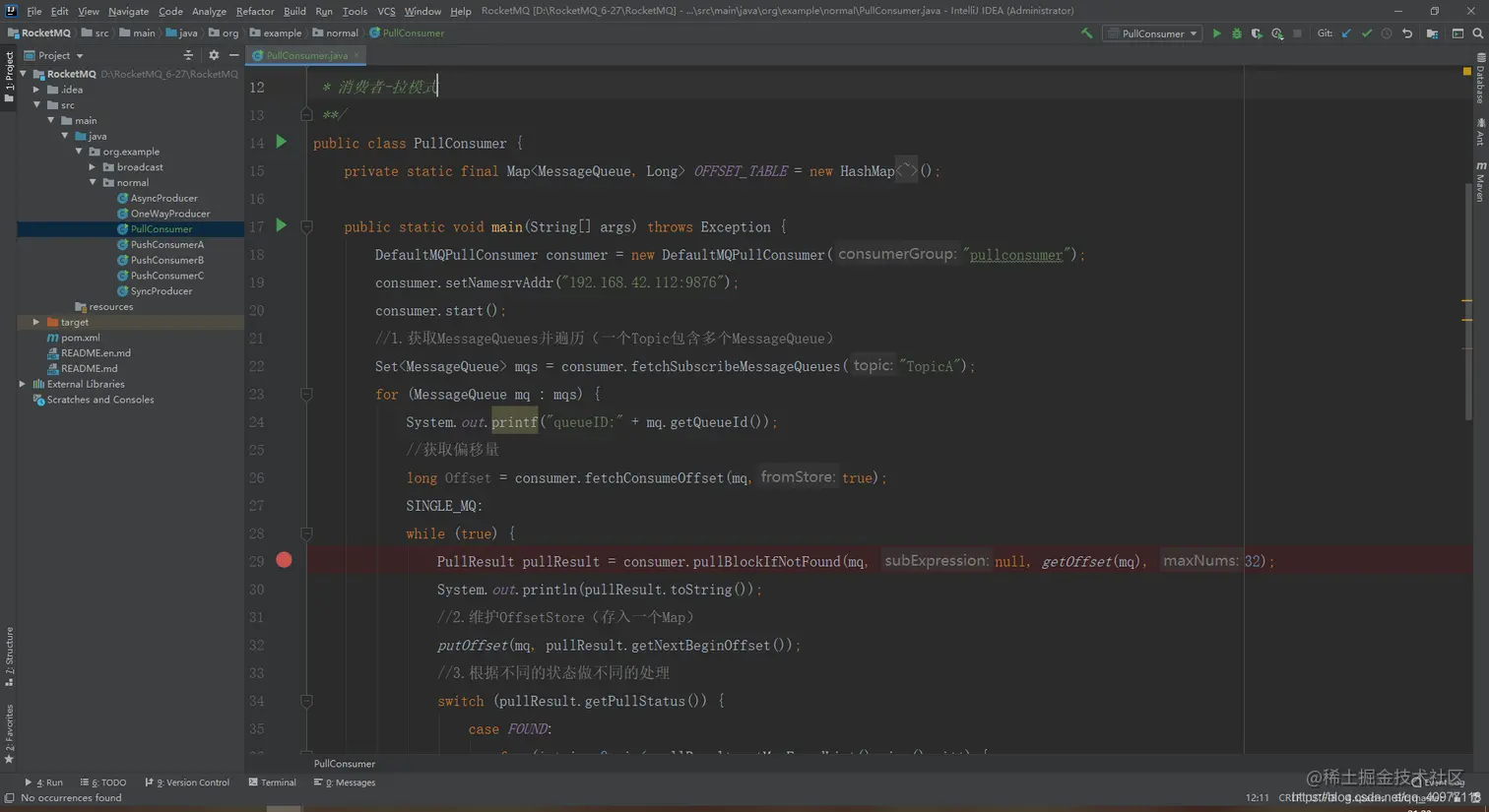
Task: Expand the broadcast package
Action: (x=93, y=167)
